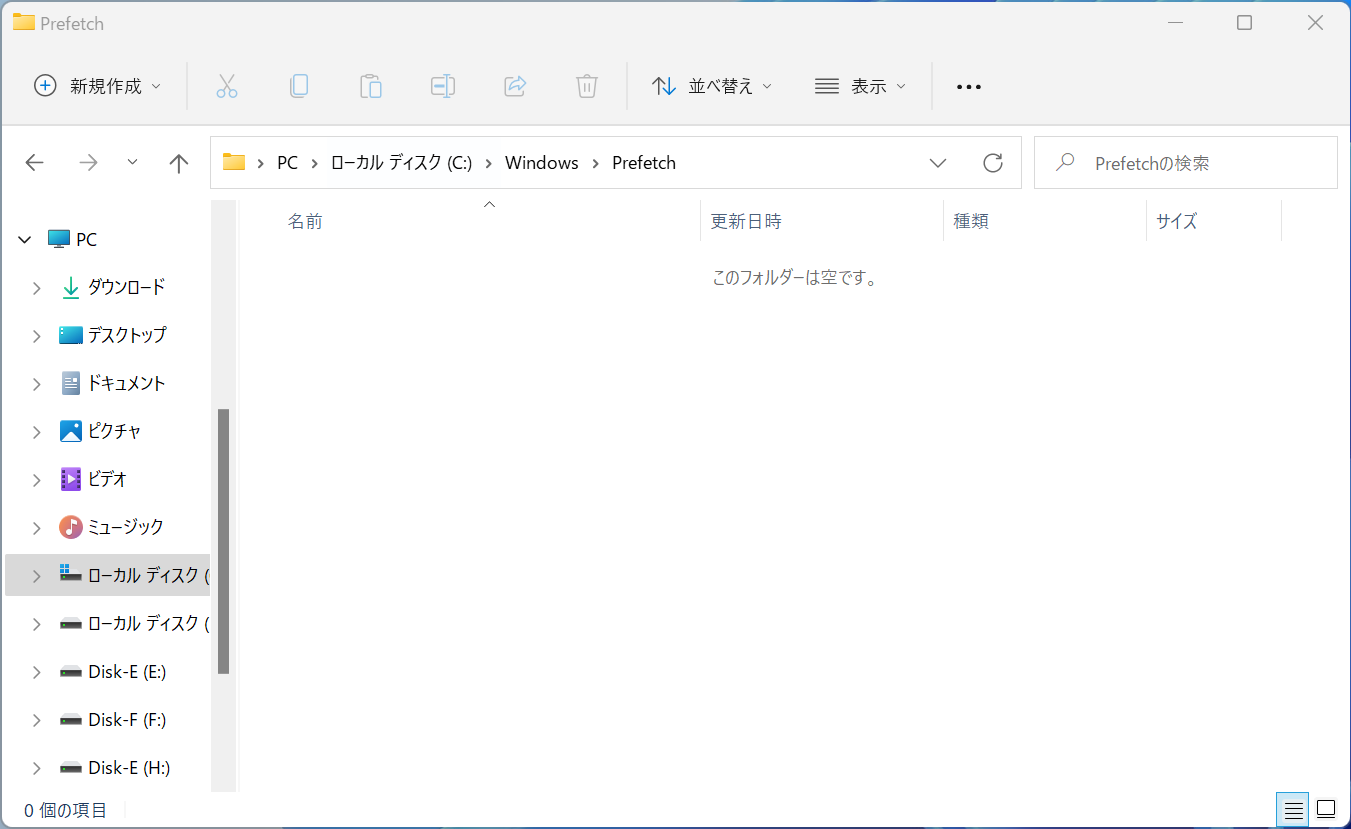The height and width of the screenshot is (829, 1351).
Task: Switch to large thumbnails view icon
Action: (x=1326, y=808)
